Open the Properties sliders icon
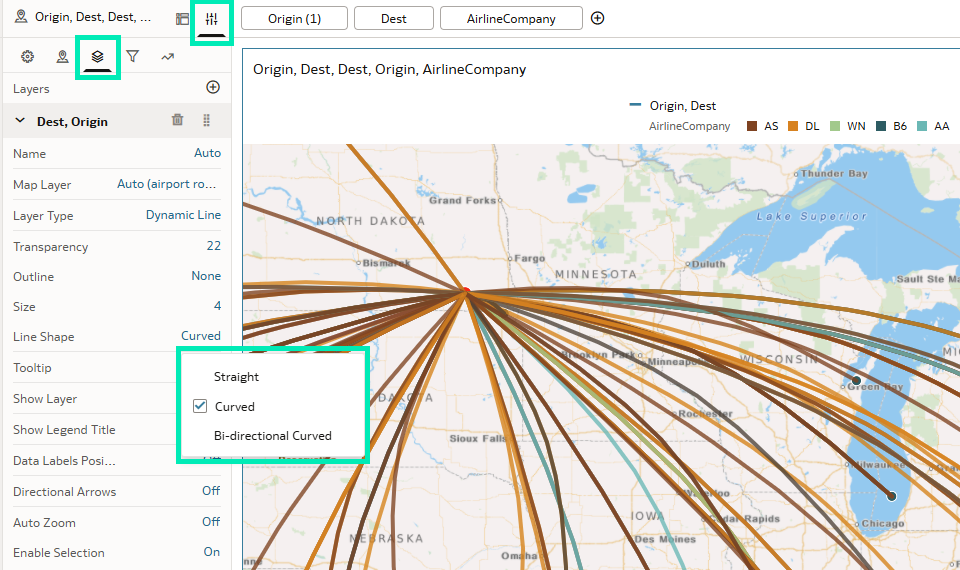 [x=211, y=20]
